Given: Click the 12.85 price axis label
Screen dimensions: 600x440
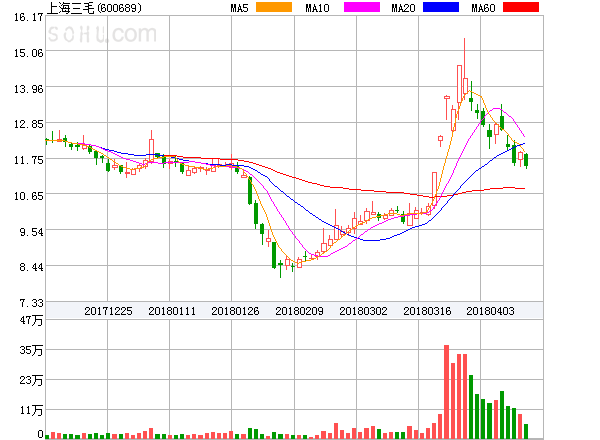Looking at the screenshot, I should 29,124.
